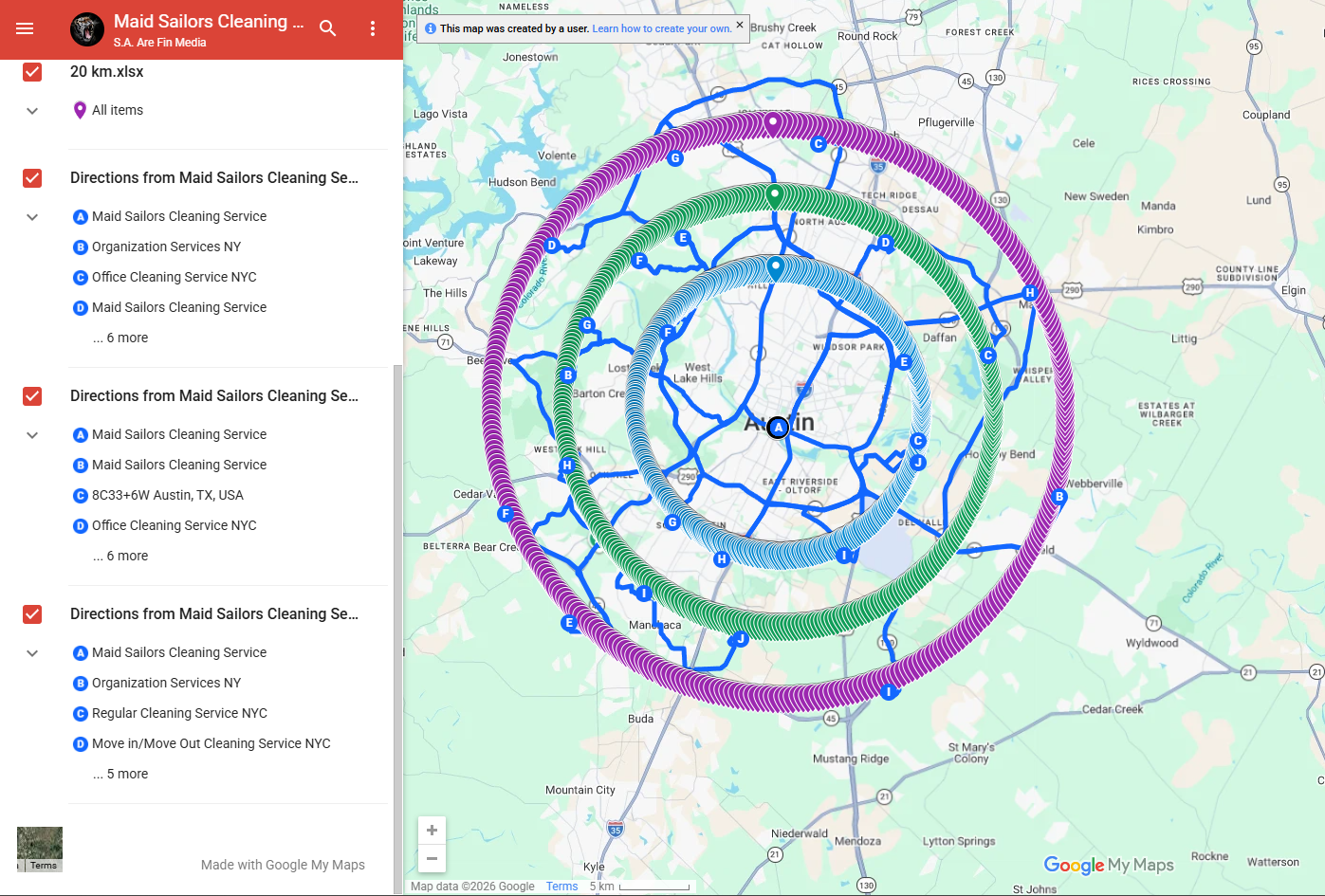Image resolution: width=1325 pixels, height=896 pixels.
Task: Click waypoint C marker near Daffan
Action: [x=988, y=356]
